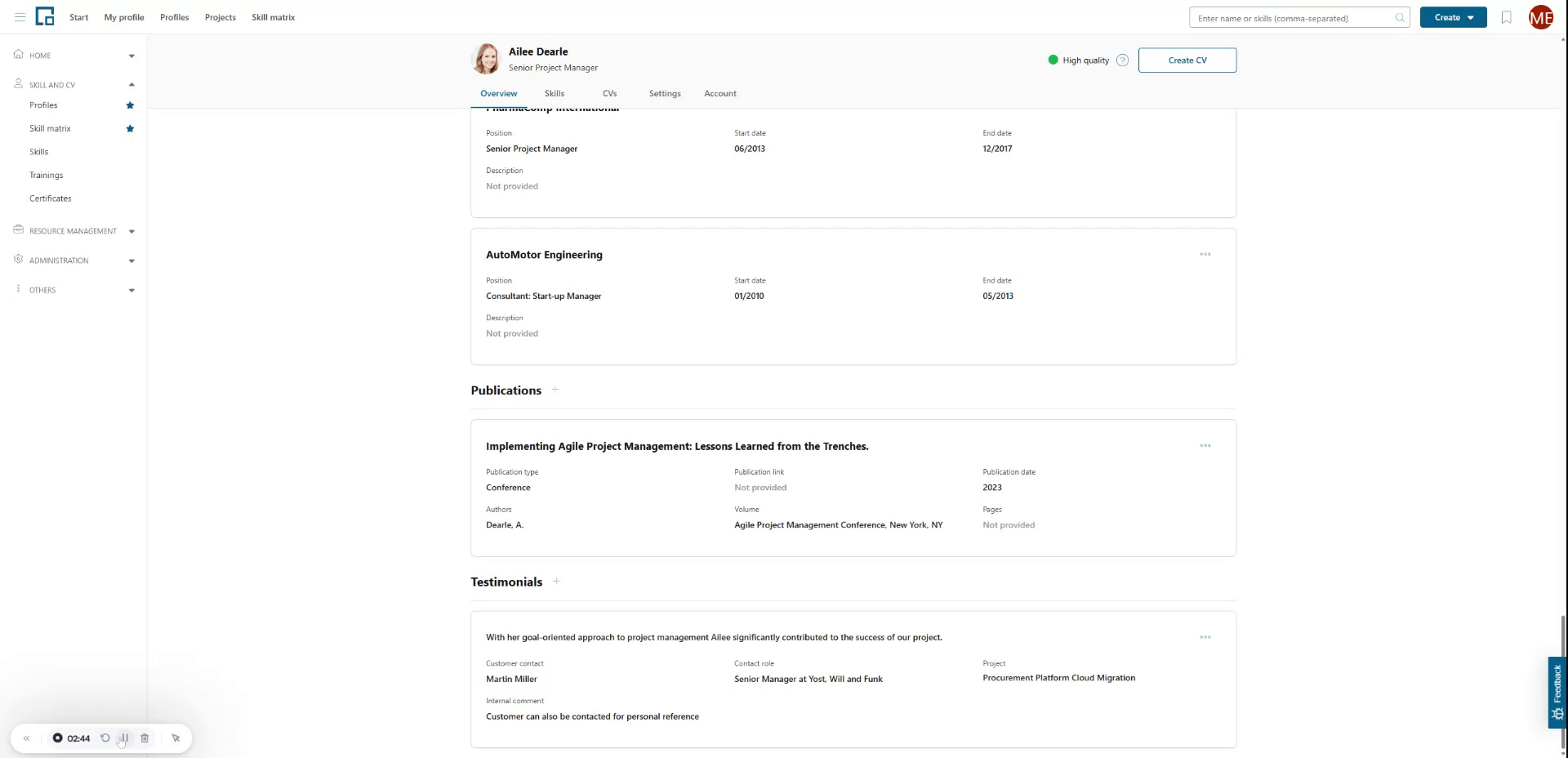The width and height of the screenshot is (1568, 758).
Task: Click the app logo in top-left corner
Action: click(45, 16)
